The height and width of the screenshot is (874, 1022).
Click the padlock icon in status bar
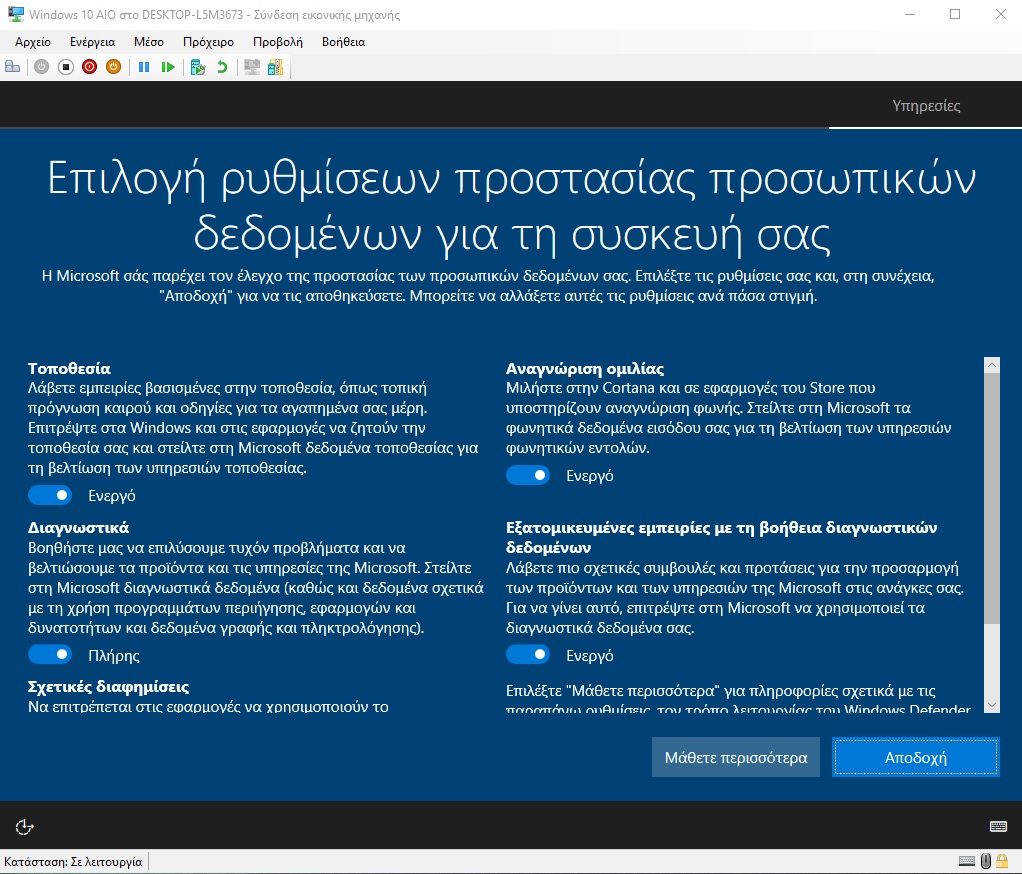(x=1002, y=862)
